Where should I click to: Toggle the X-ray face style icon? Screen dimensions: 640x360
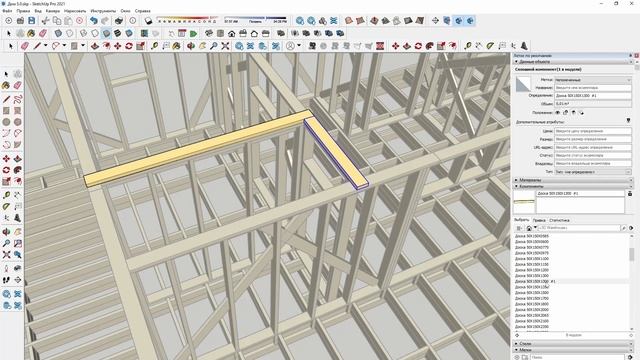click(58, 33)
